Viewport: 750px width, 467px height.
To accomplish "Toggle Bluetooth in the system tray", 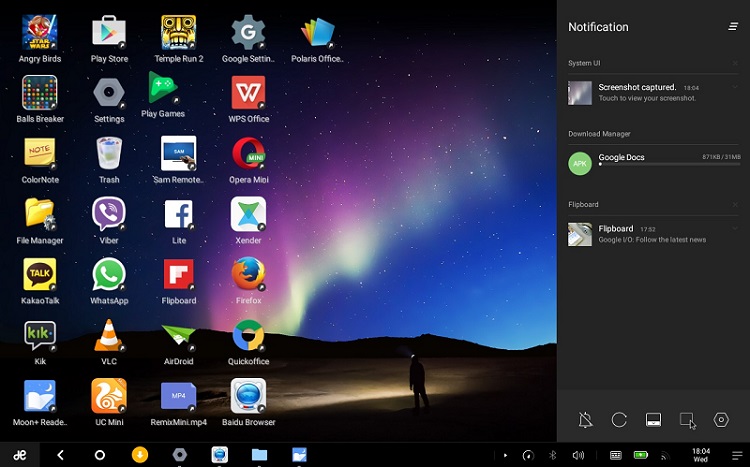I will pyautogui.click(x=552, y=456).
